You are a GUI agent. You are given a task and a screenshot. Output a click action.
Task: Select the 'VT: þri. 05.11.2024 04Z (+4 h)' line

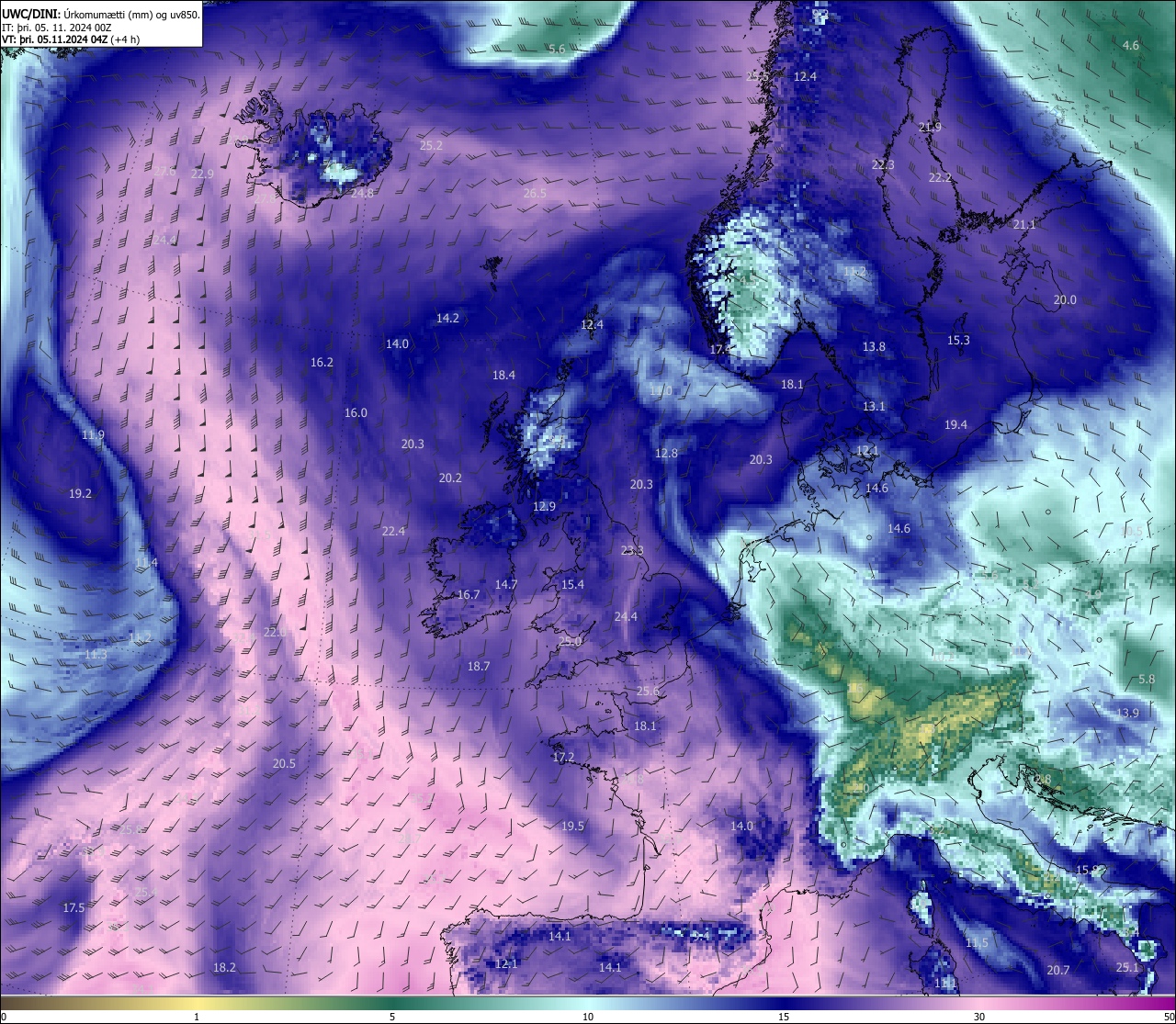pyautogui.click(x=71, y=39)
